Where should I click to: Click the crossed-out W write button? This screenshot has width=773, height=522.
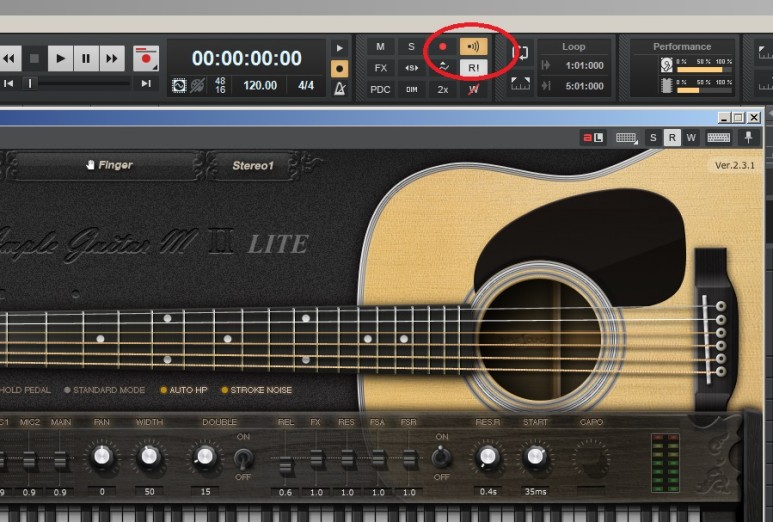(x=473, y=90)
